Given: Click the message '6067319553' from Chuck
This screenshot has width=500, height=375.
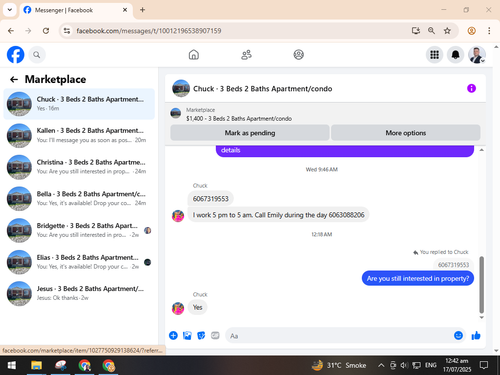Looking at the screenshot, I should 210,199.
